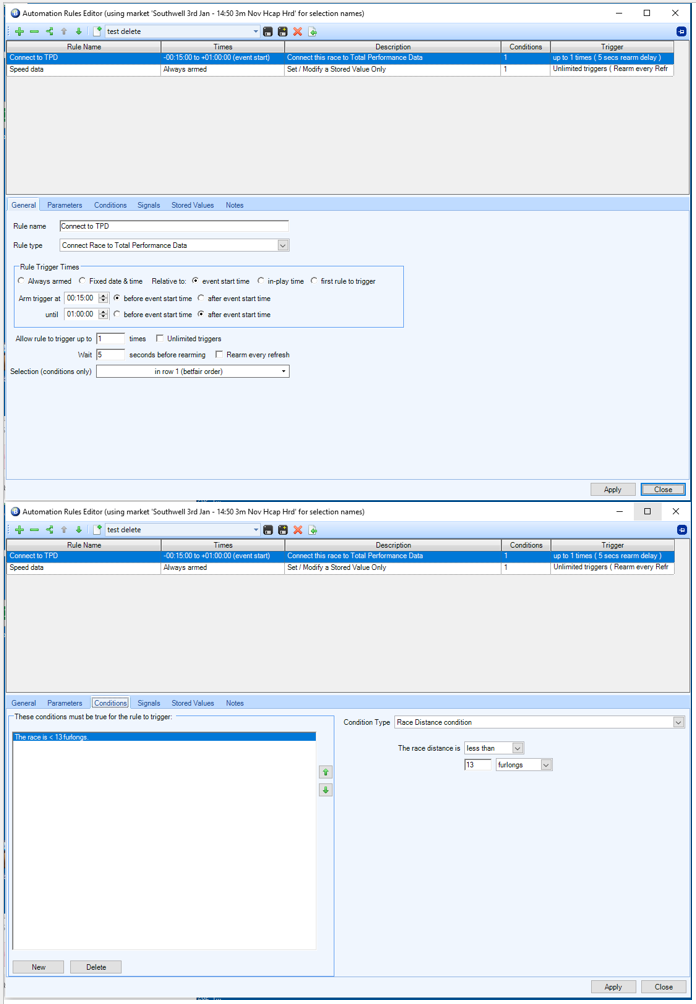Click the green plus add-rule icon in the upper editor window
The image size is (696, 1004).
pos(19,32)
